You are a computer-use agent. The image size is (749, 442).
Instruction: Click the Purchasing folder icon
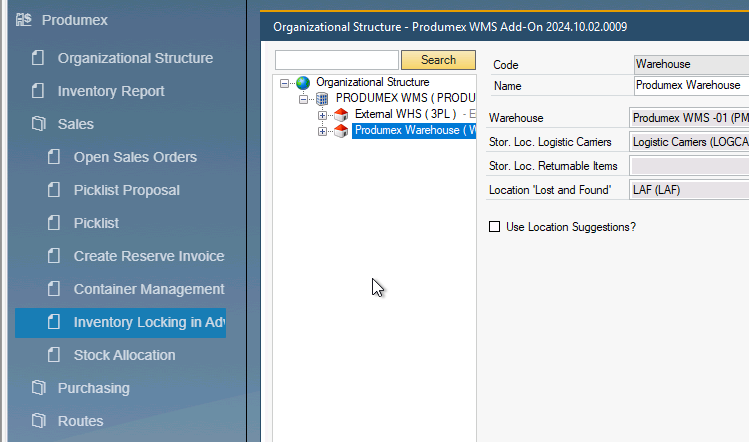click(39, 388)
